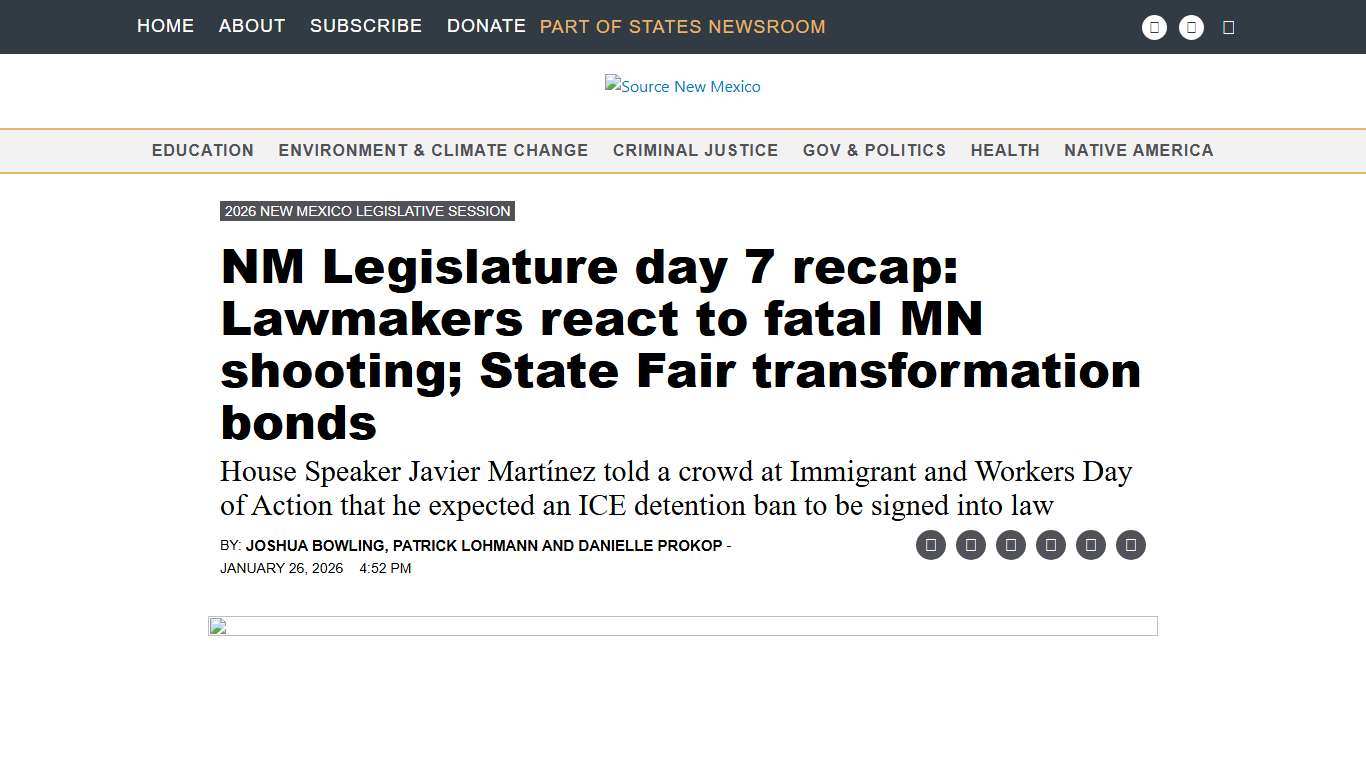The height and width of the screenshot is (768, 1366).
Task: Open the NATIVE AMERICA category
Action: pyautogui.click(x=1138, y=150)
